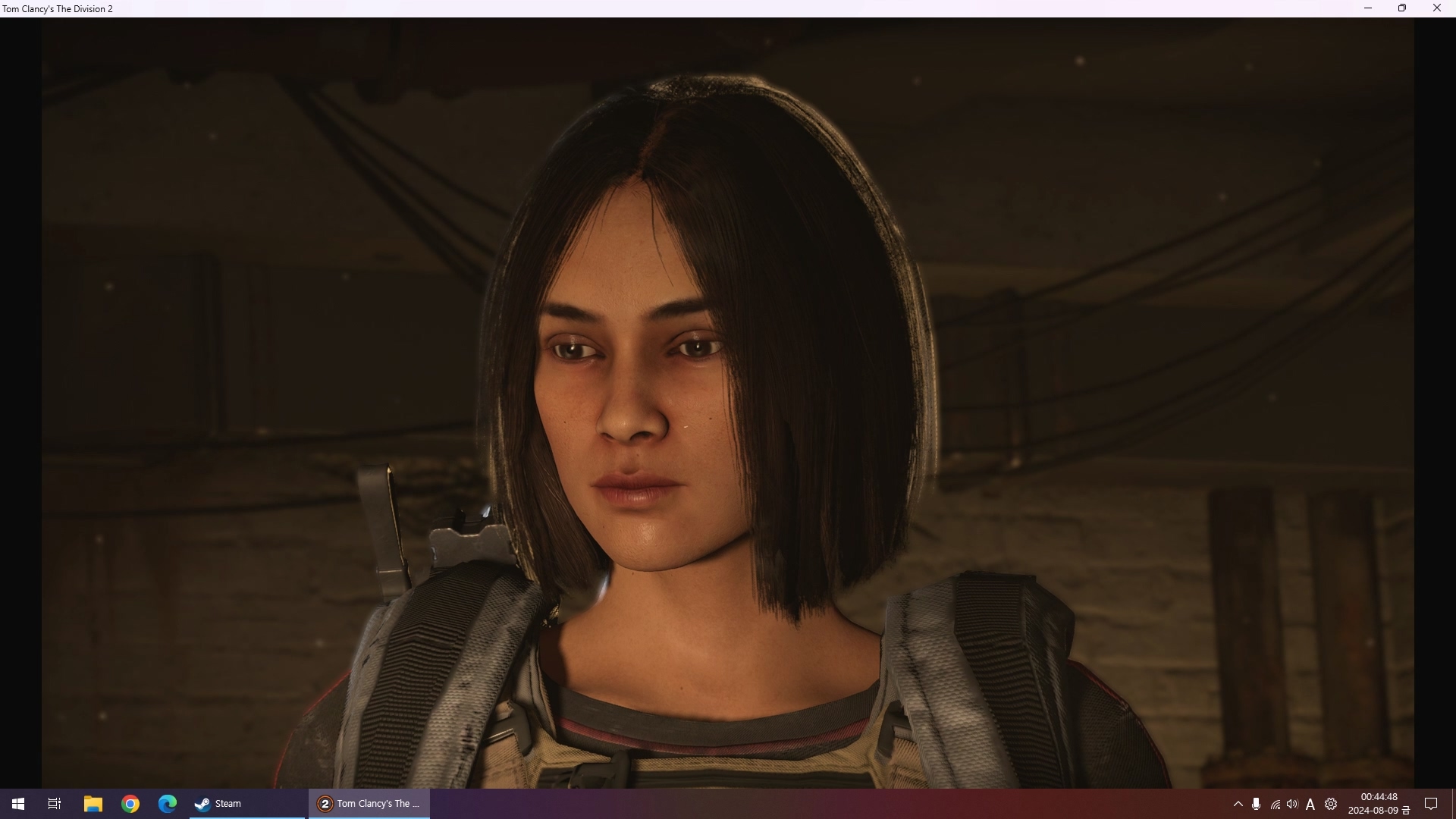Open Microsoft Edge from the taskbar
This screenshot has width=1456, height=819.
point(168,804)
